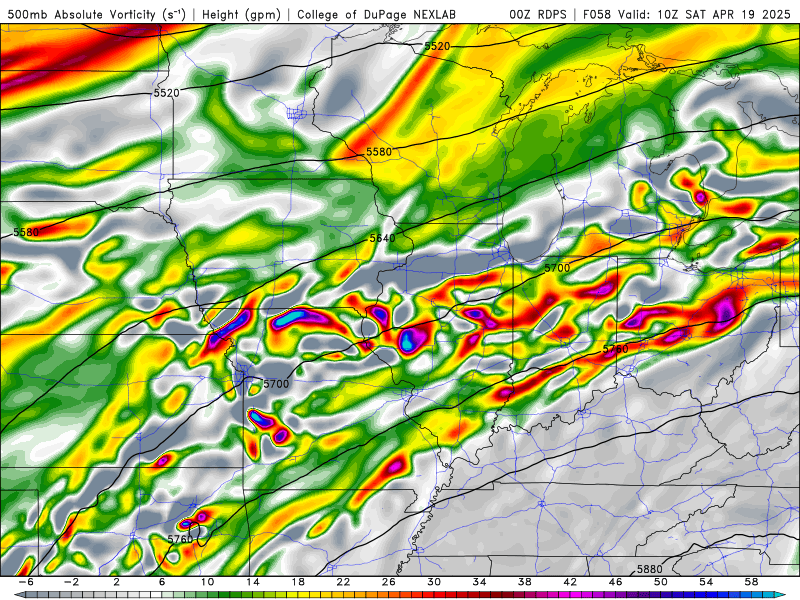800x600 pixels.
Task: Click the "14" value on the color scale
Action: click(x=253, y=582)
